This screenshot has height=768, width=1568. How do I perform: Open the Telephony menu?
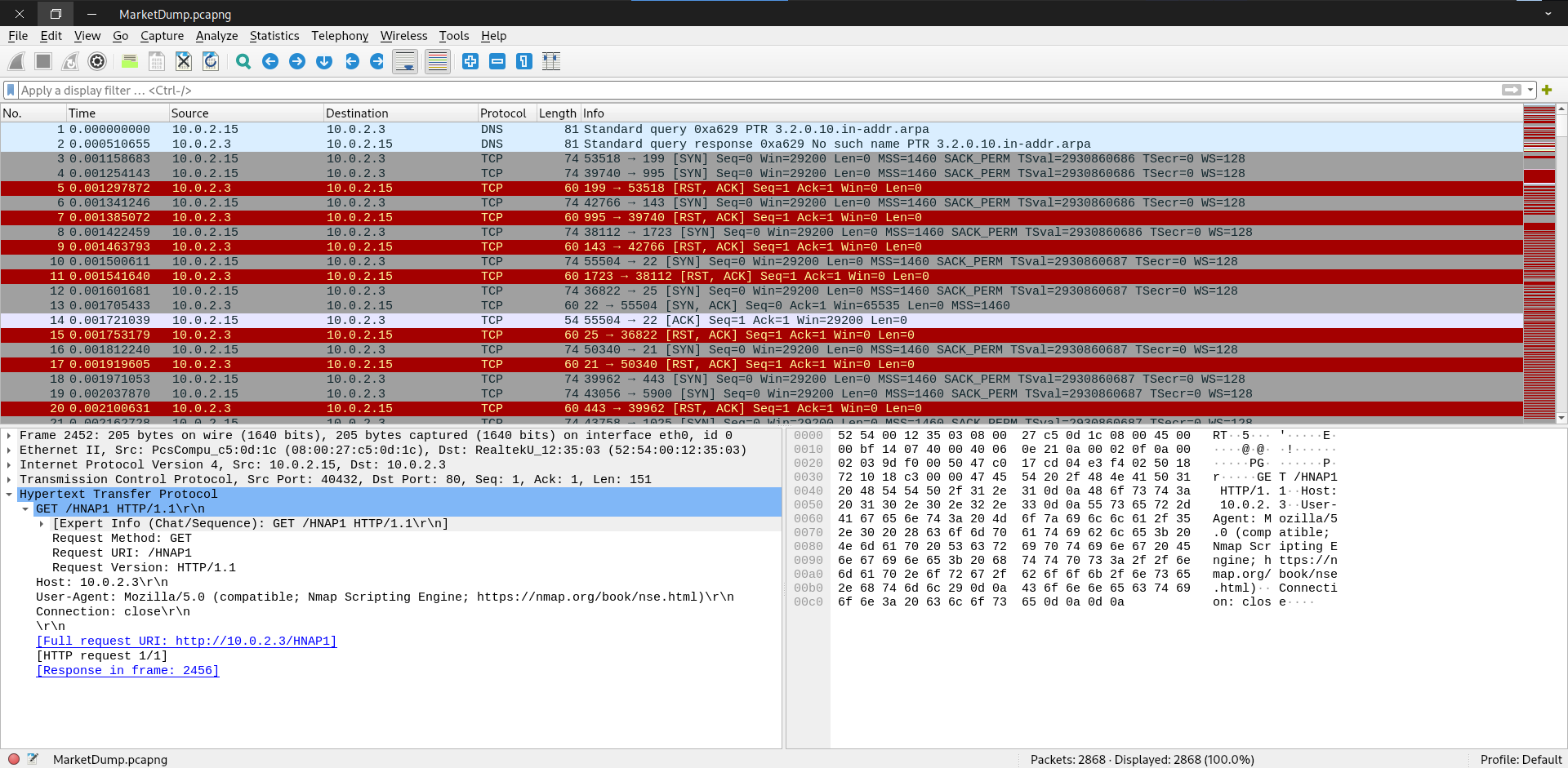[340, 36]
